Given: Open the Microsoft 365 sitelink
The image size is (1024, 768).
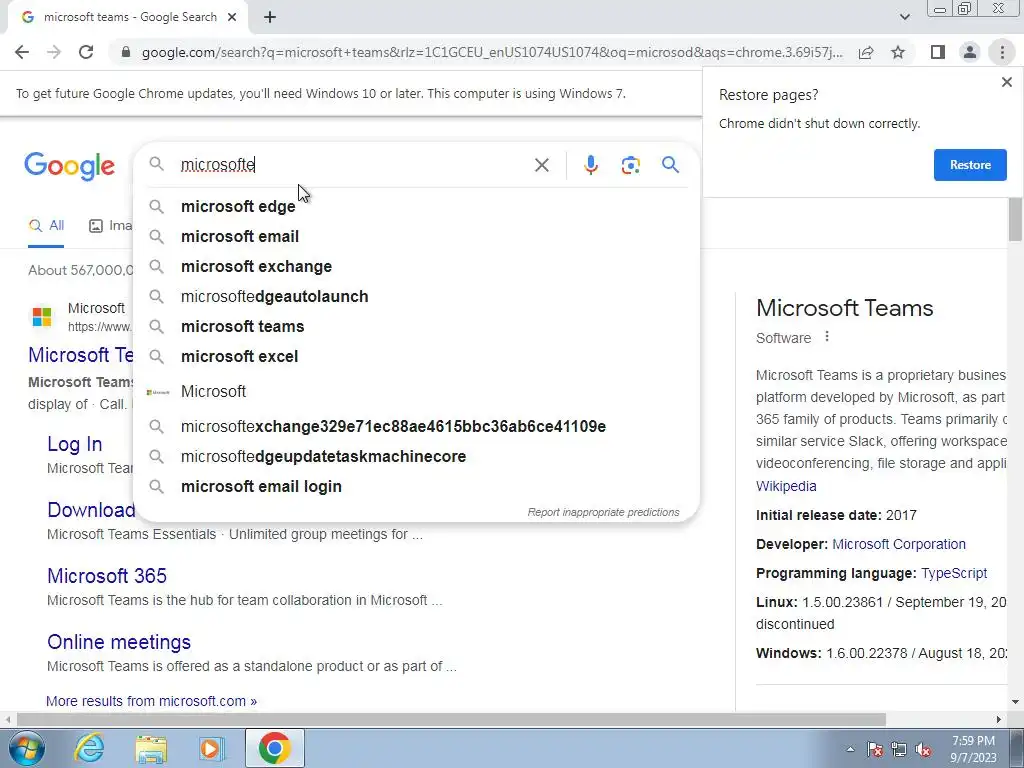Looking at the screenshot, I should point(107,576).
